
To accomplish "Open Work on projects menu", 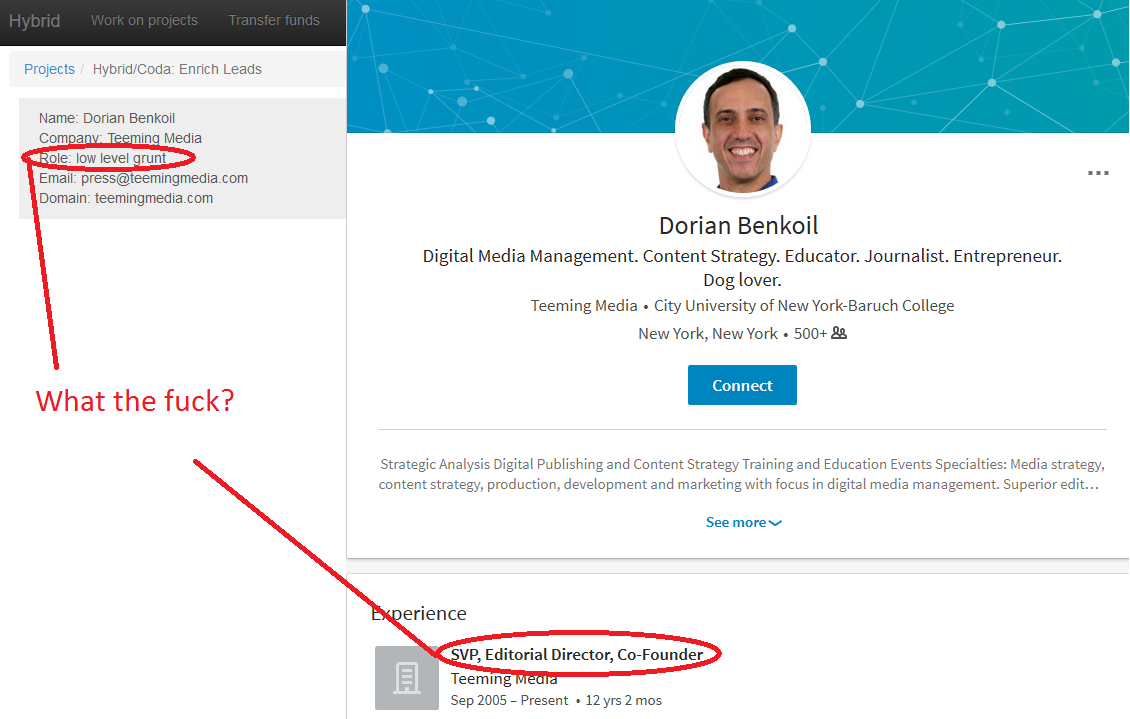I will pyautogui.click(x=144, y=20).
